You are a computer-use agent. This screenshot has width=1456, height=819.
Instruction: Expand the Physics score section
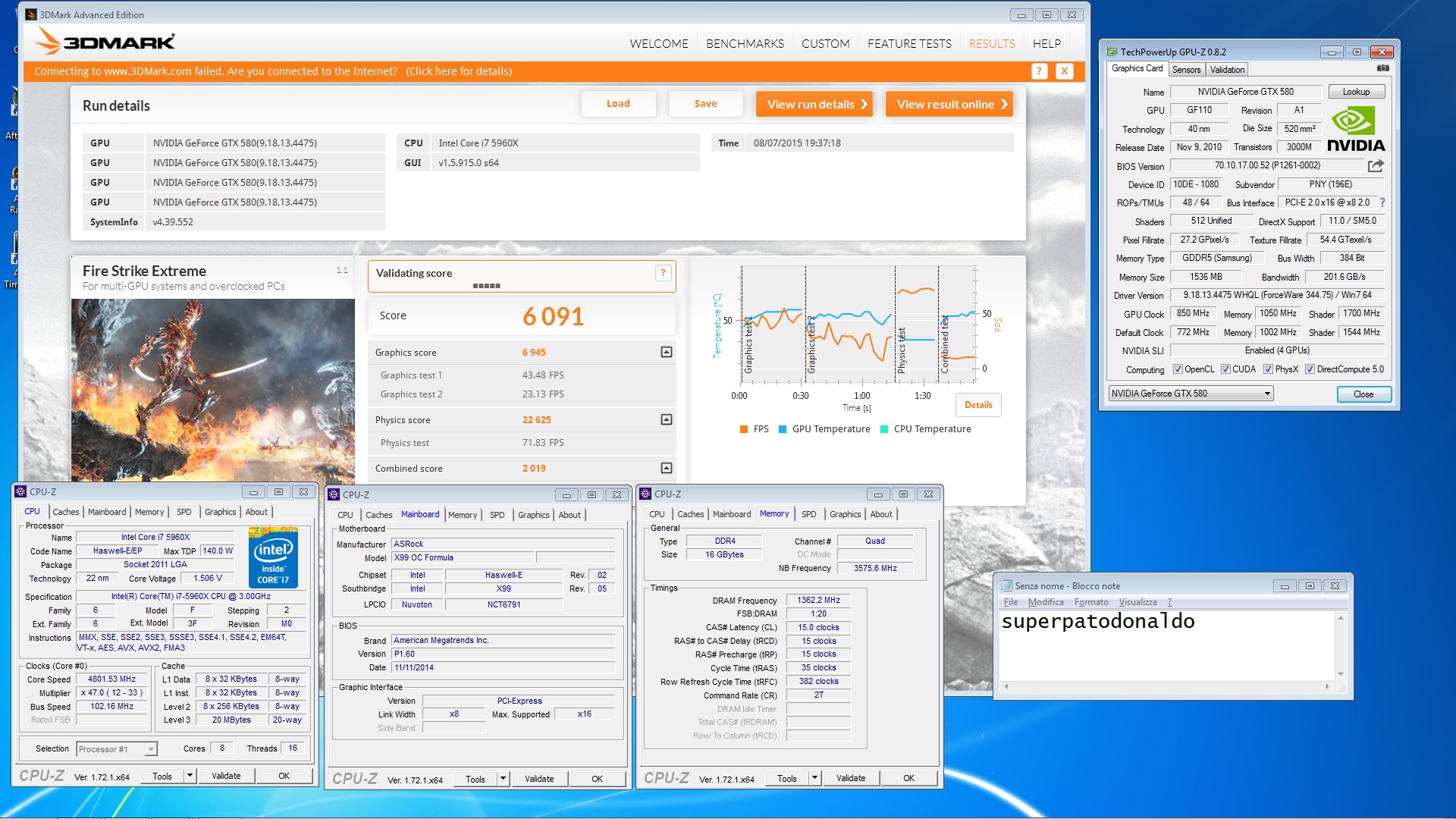[x=667, y=419]
